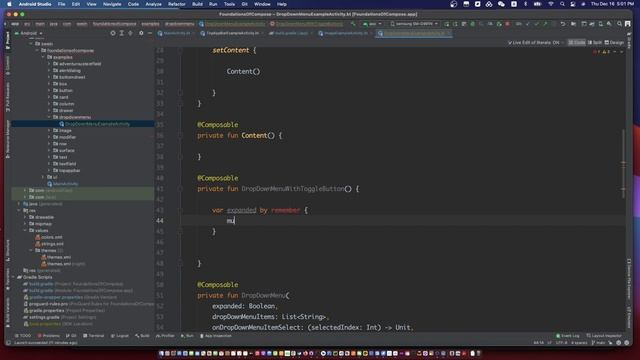
Task: Click the Build project hammer icon
Action: (x=353, y=24)
